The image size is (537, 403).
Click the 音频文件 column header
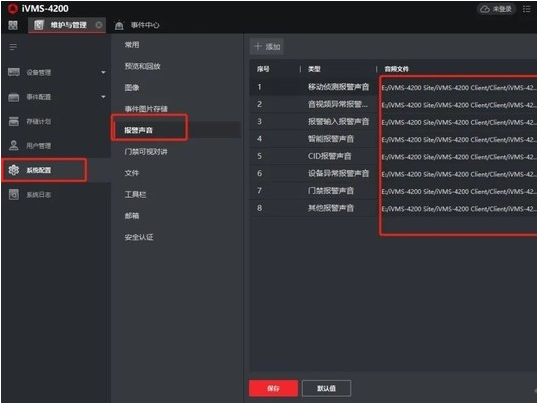[397, 69]
